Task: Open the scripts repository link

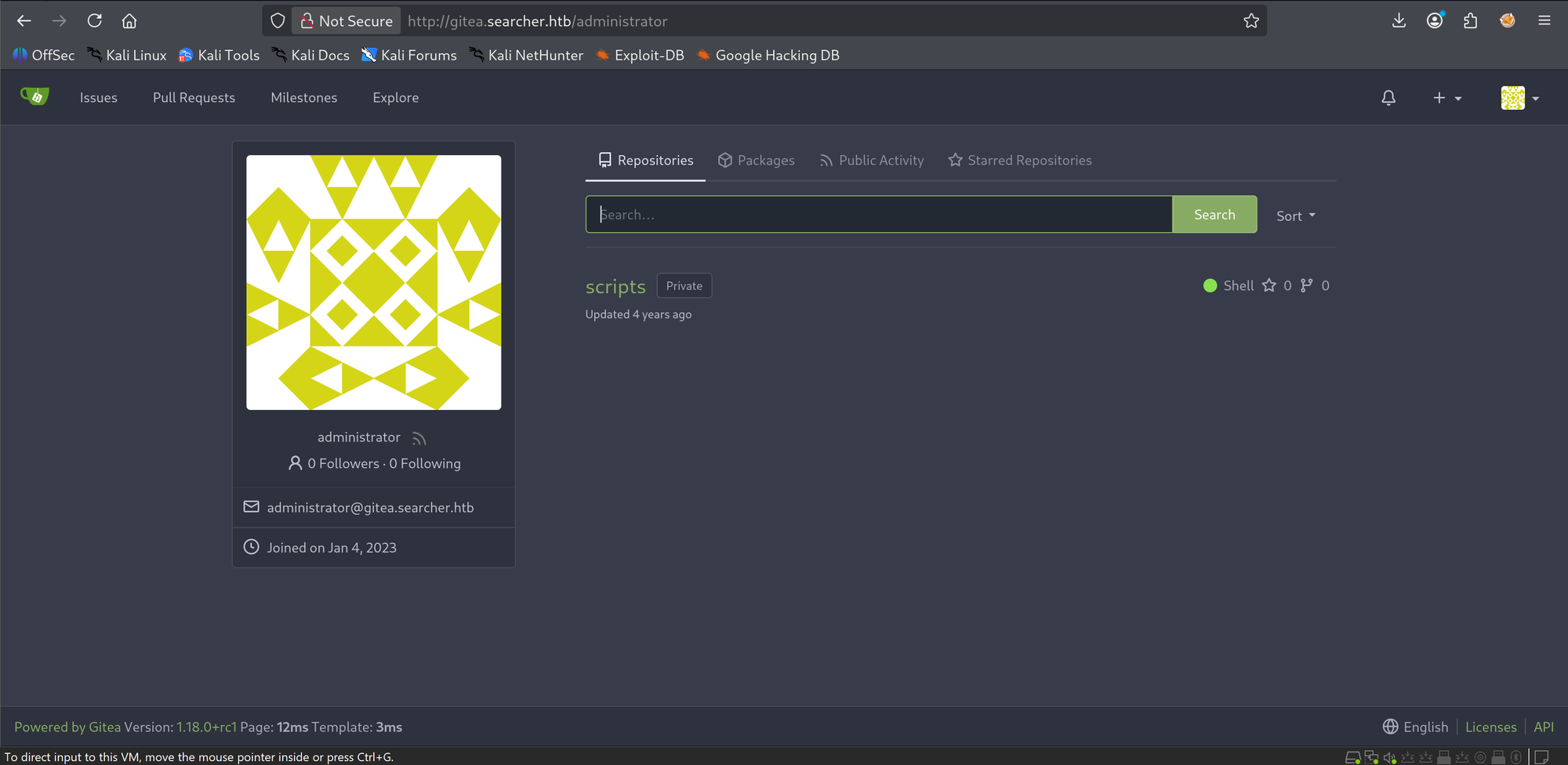Action: tap(615, 287)
